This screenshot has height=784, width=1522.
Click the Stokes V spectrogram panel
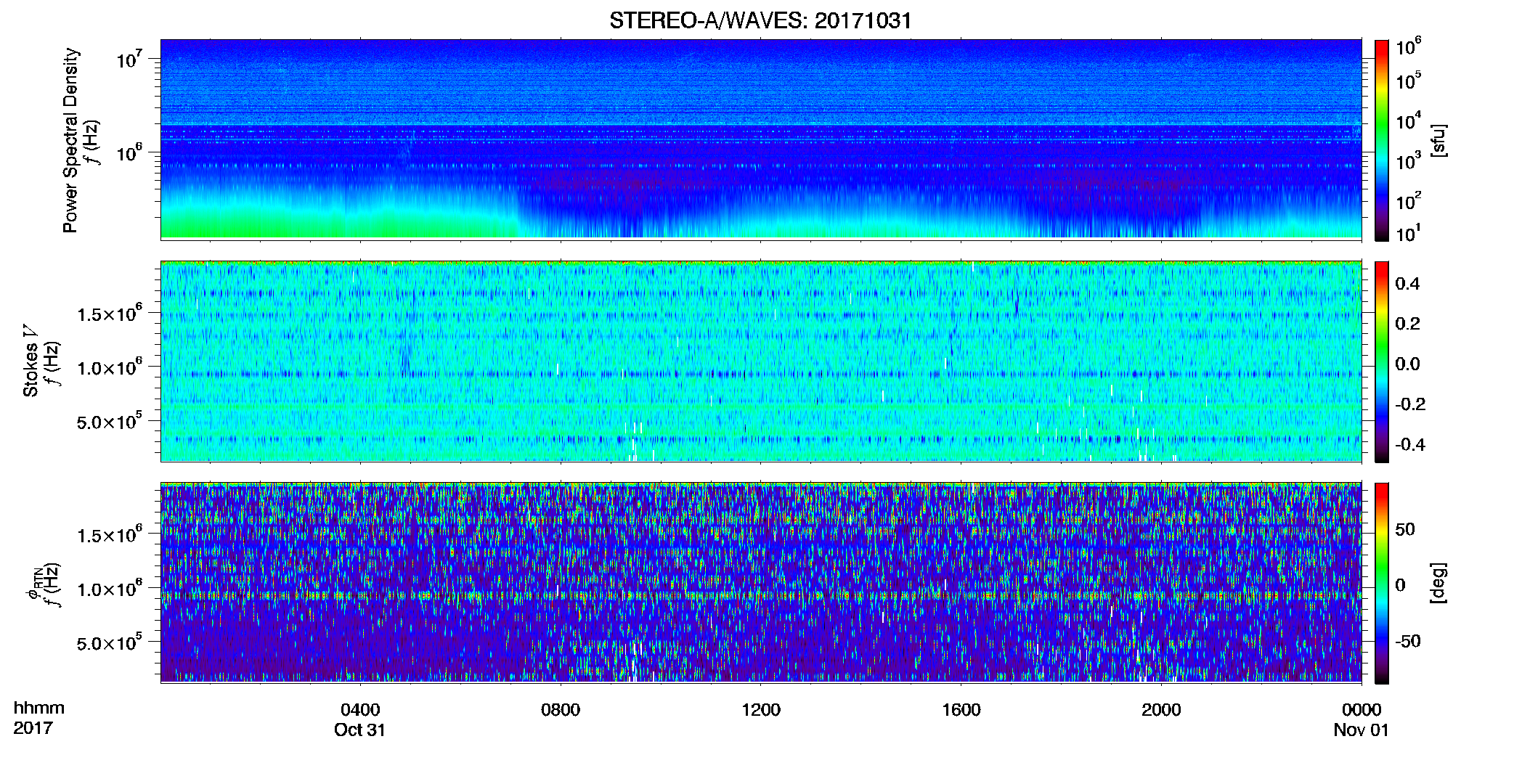(x=761, y=361)
